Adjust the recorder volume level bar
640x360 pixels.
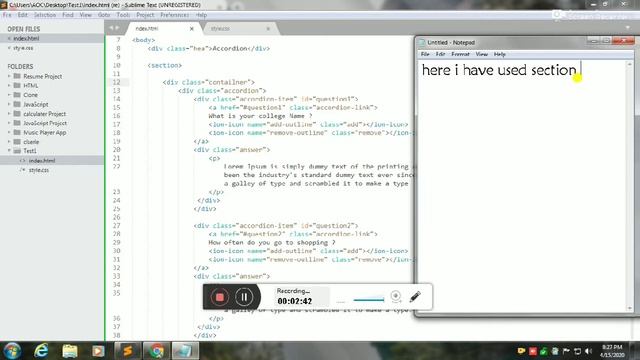coord(369,300)
